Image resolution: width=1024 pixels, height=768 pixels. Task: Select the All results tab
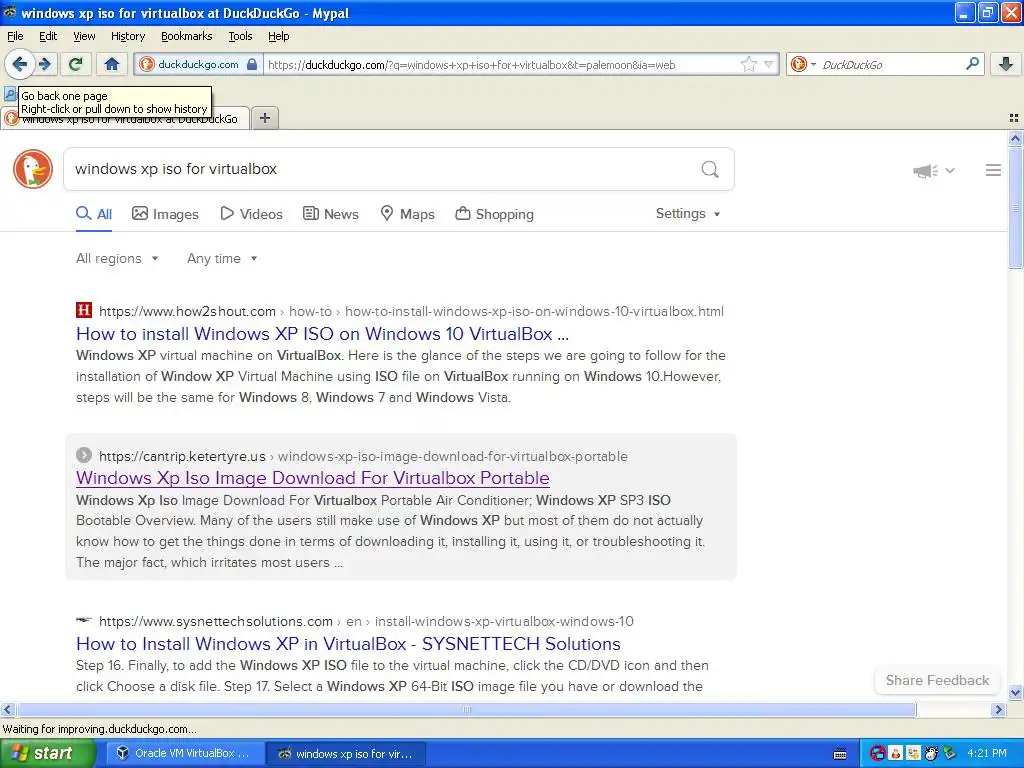click(x=94, y=214)
